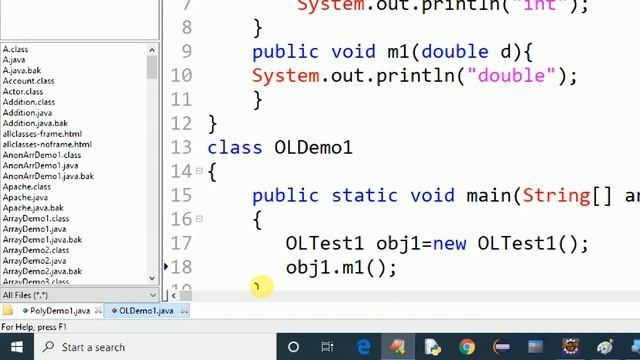Place cursor on the obj1.m1(); line
This screenshot has height=360, width=640.
pos(341,268)
